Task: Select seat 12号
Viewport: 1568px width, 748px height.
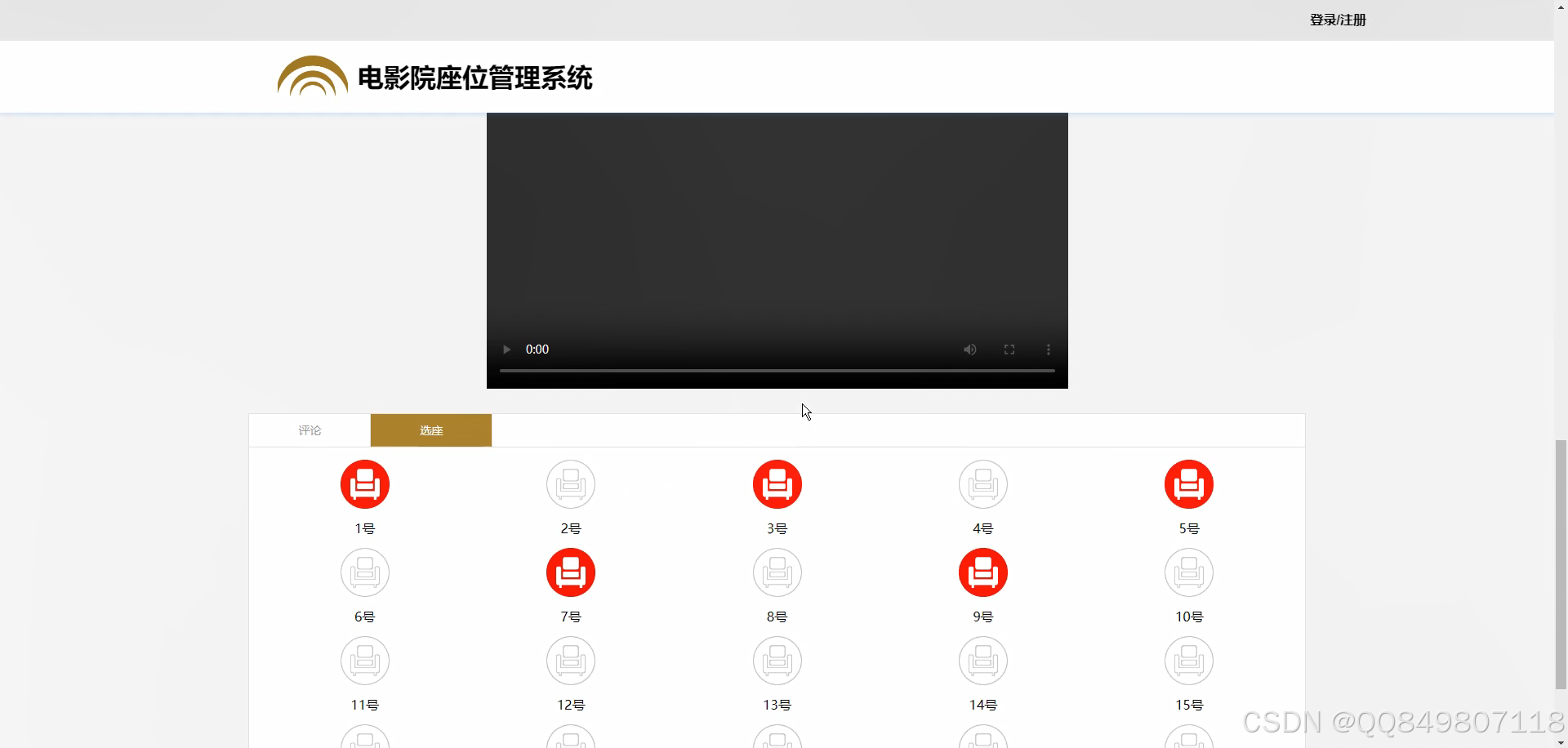Action: pos(571,661)
